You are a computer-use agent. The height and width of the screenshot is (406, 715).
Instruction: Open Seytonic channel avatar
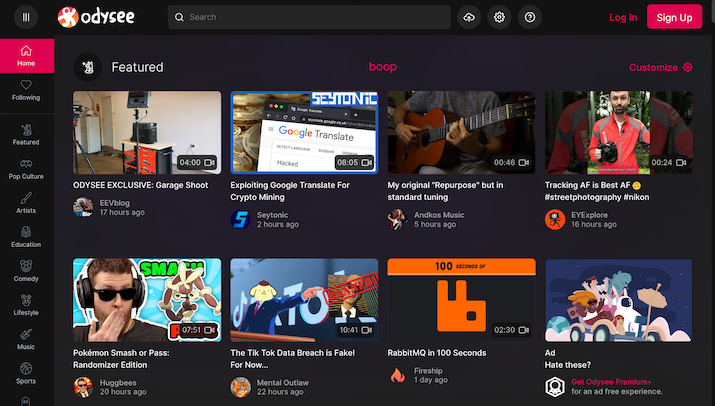(240, 219)
